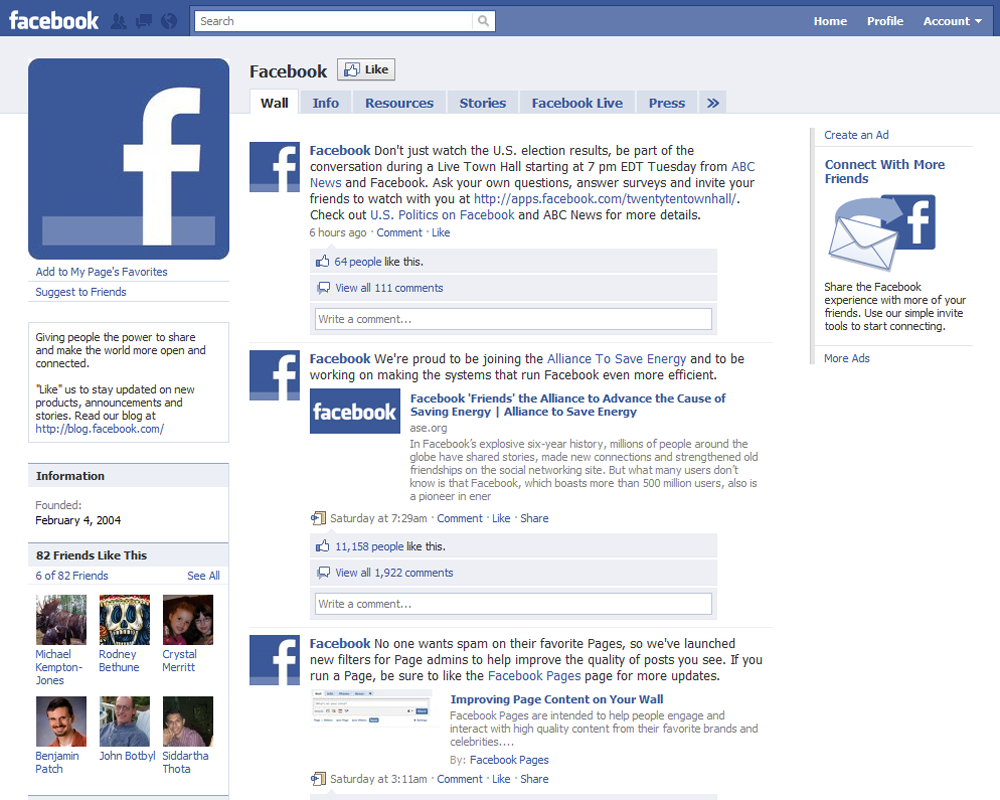Click Like under the 6 hours ago post
The width and height of the screenshot is (1000, 800).
(441, 233)
